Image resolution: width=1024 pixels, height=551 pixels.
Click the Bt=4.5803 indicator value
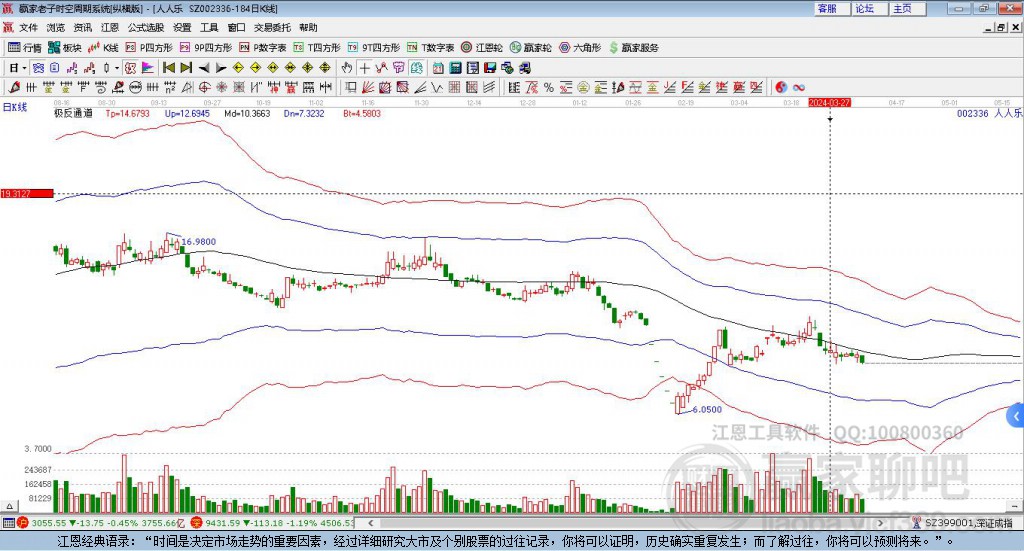[362, 114]
